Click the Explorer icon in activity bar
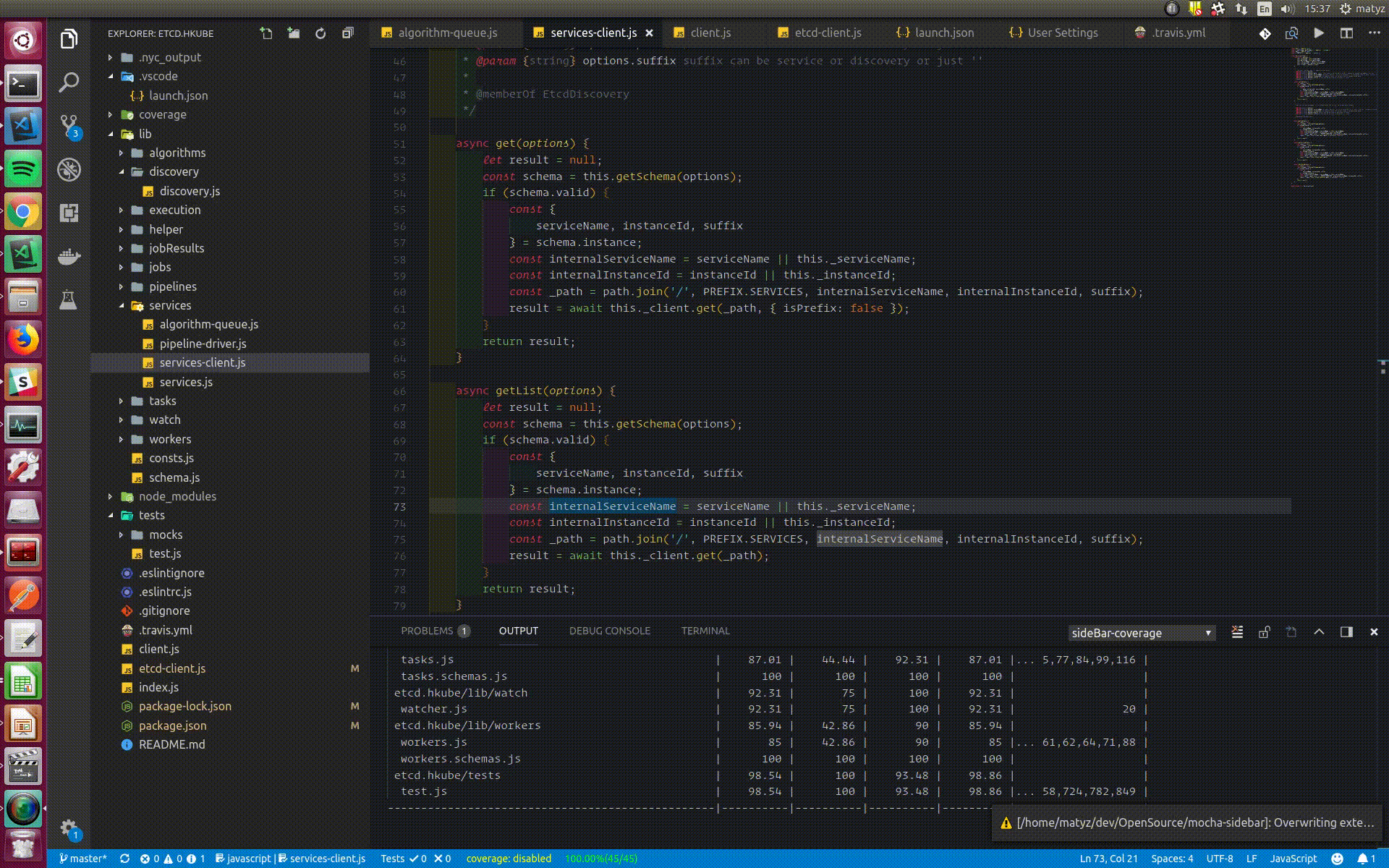1389x868 pixels. coord(68,38)
